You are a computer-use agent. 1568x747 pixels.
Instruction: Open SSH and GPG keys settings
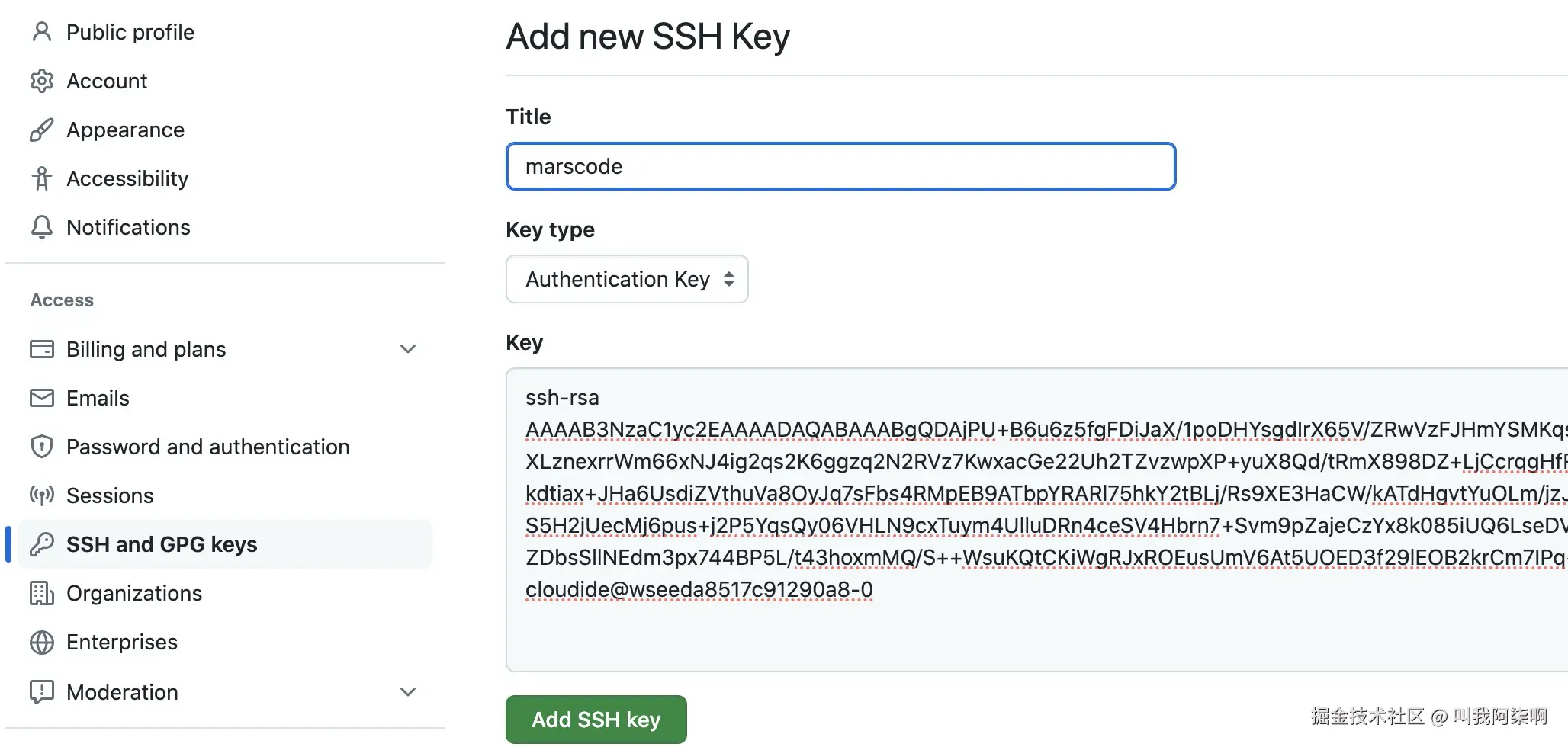[162, 544]
